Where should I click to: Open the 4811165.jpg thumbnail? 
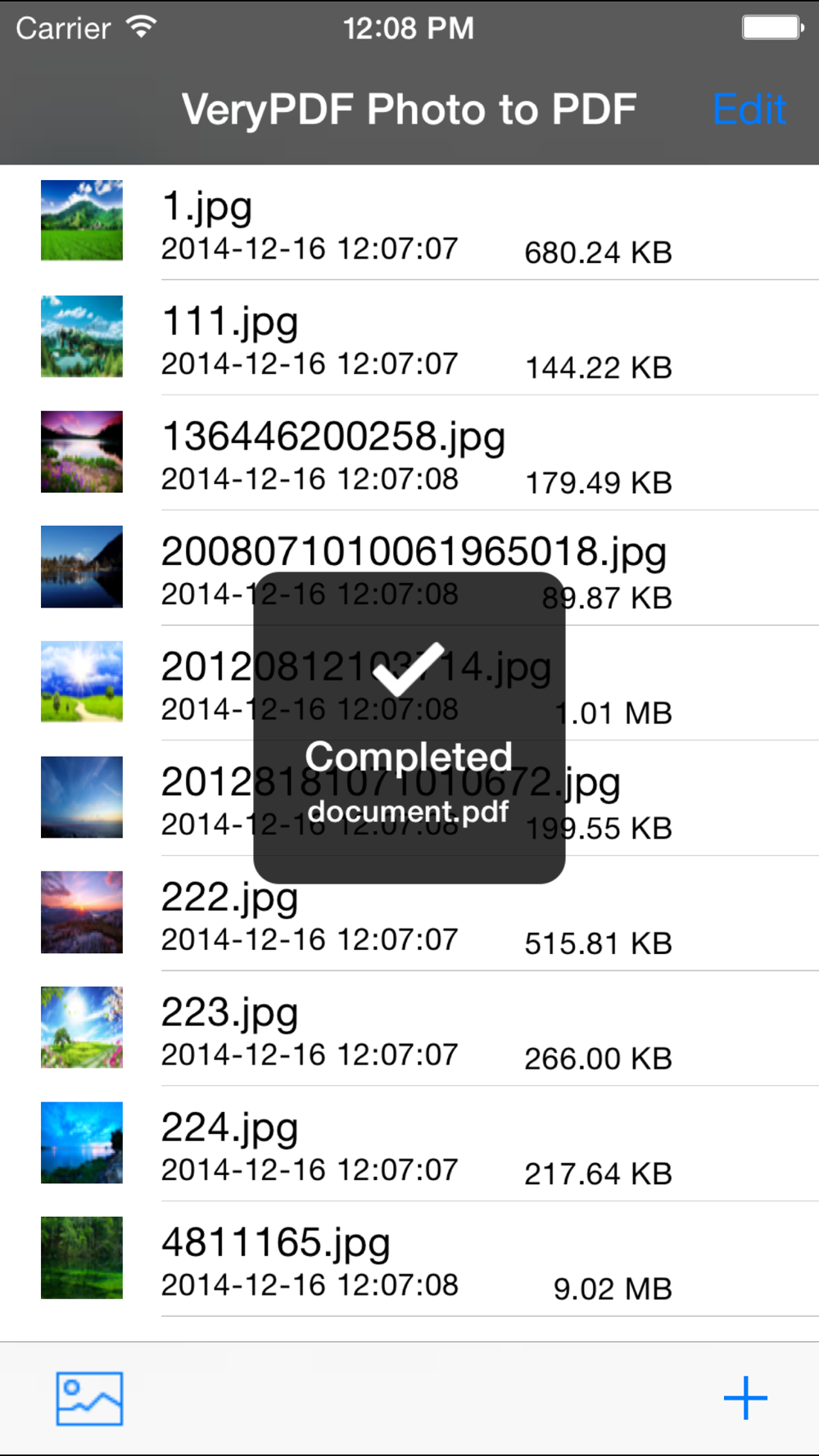tap(82, 1258)
